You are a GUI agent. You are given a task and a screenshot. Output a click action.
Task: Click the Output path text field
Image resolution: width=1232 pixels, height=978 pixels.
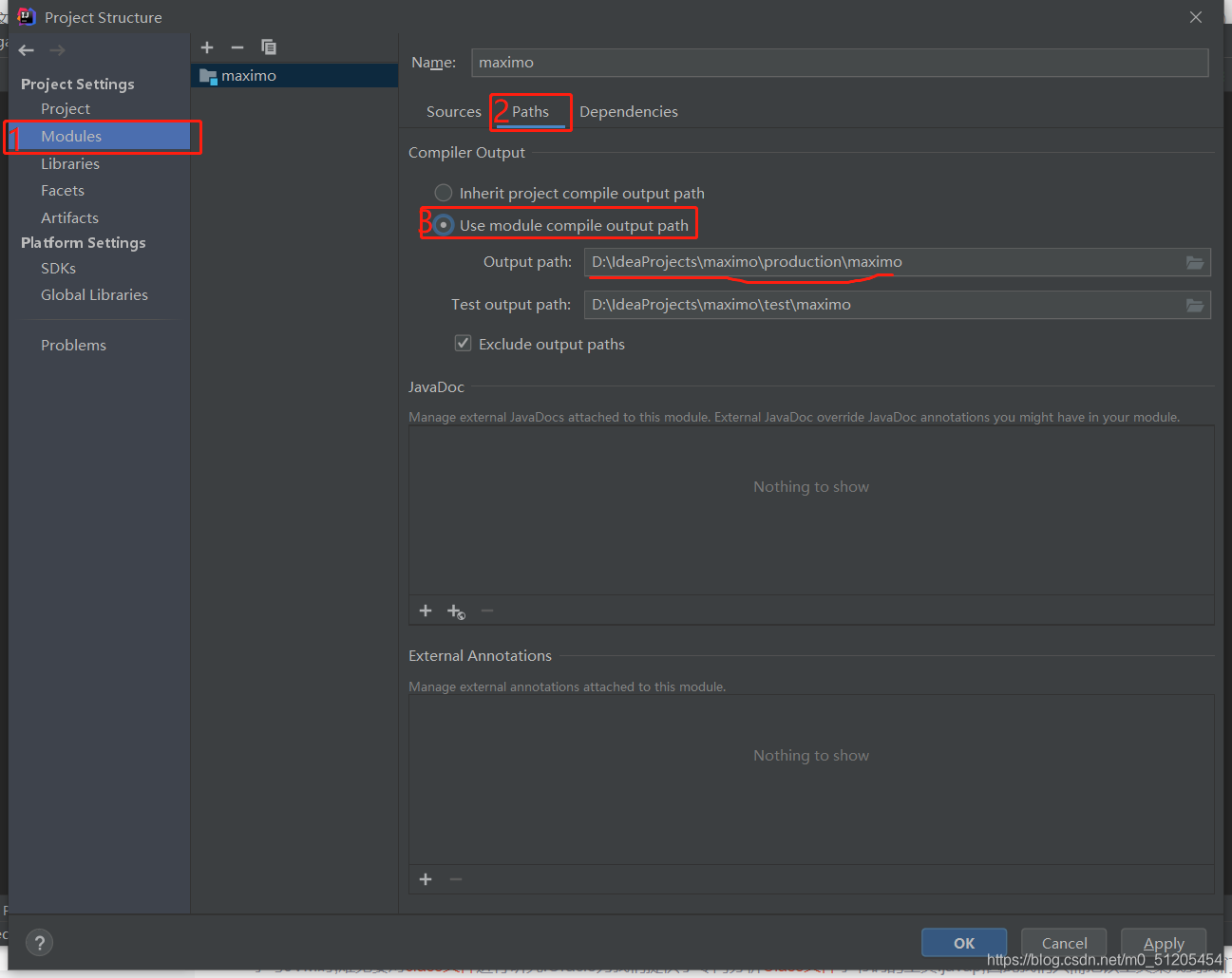coord(883,262)
